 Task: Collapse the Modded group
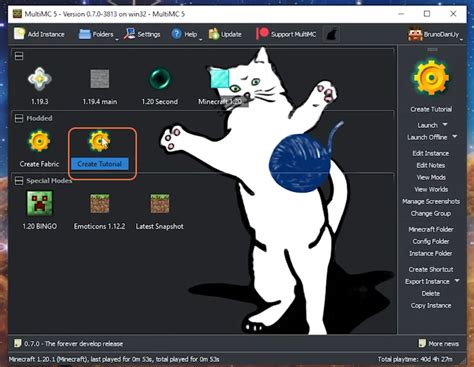pos(19,118)
